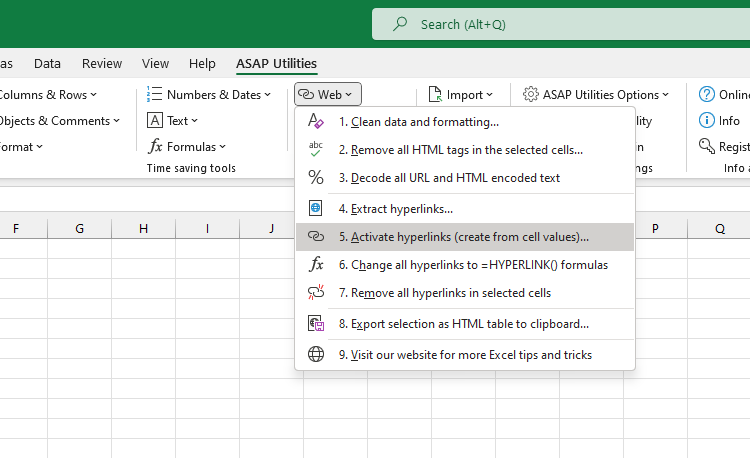Click the fx icon for Change all hyperlinks

[316, 264]
